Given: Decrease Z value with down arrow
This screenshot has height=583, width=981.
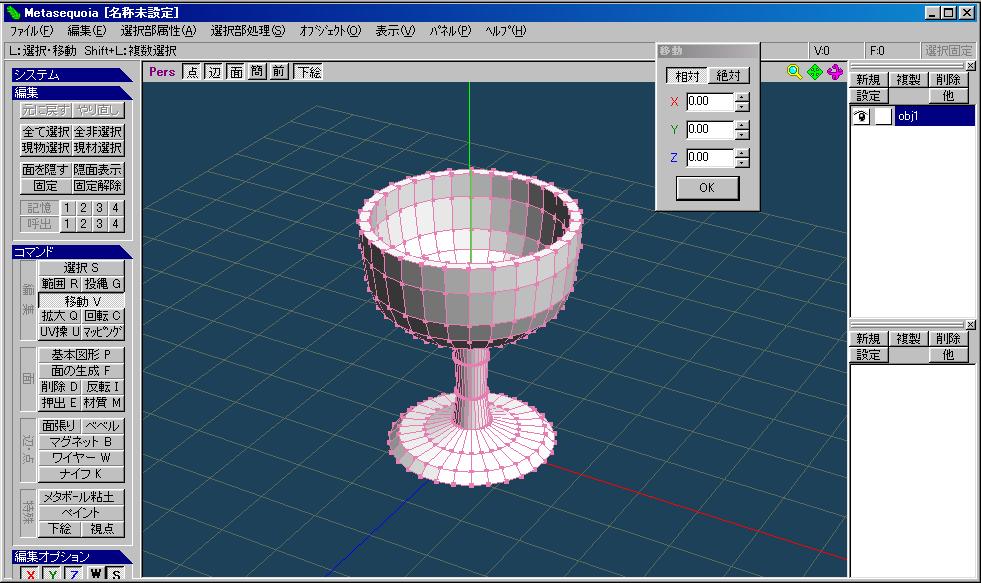Looking at the screenshot, I should (742, 163).
